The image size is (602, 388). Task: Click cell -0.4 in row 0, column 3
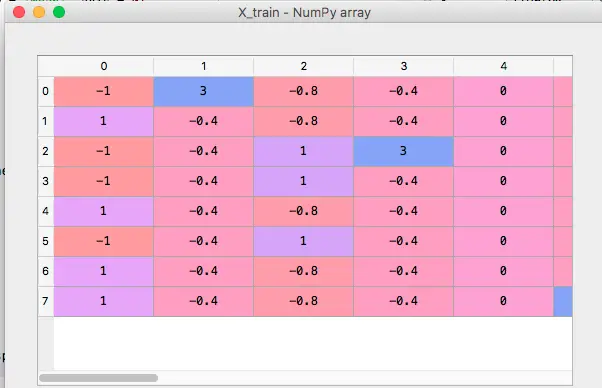(x=404, y=91)
